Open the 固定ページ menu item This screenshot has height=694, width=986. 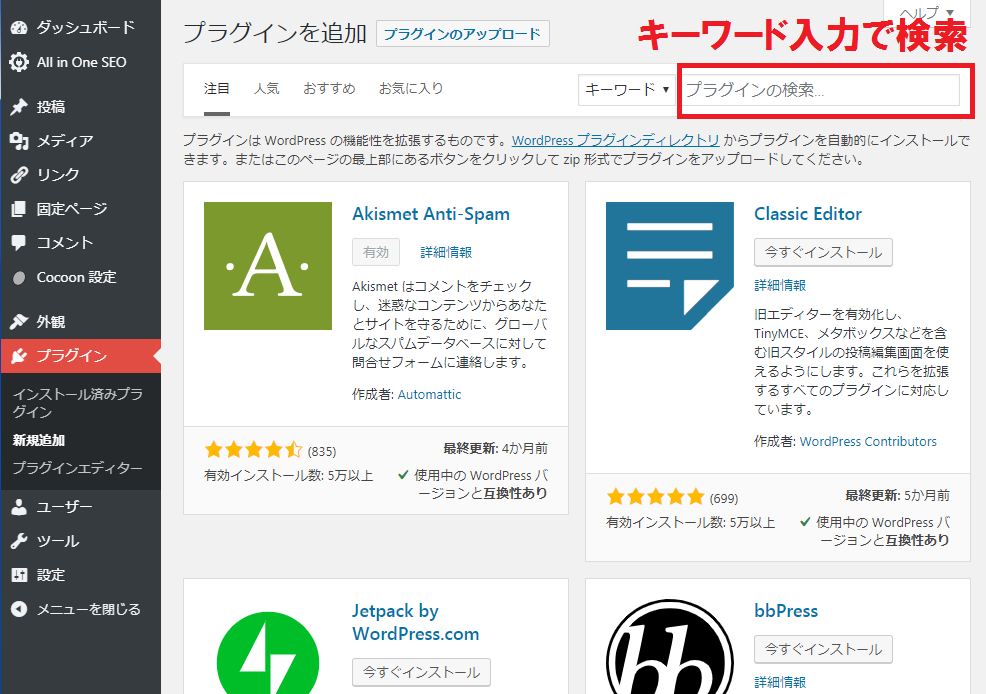(x=80, y=209)
